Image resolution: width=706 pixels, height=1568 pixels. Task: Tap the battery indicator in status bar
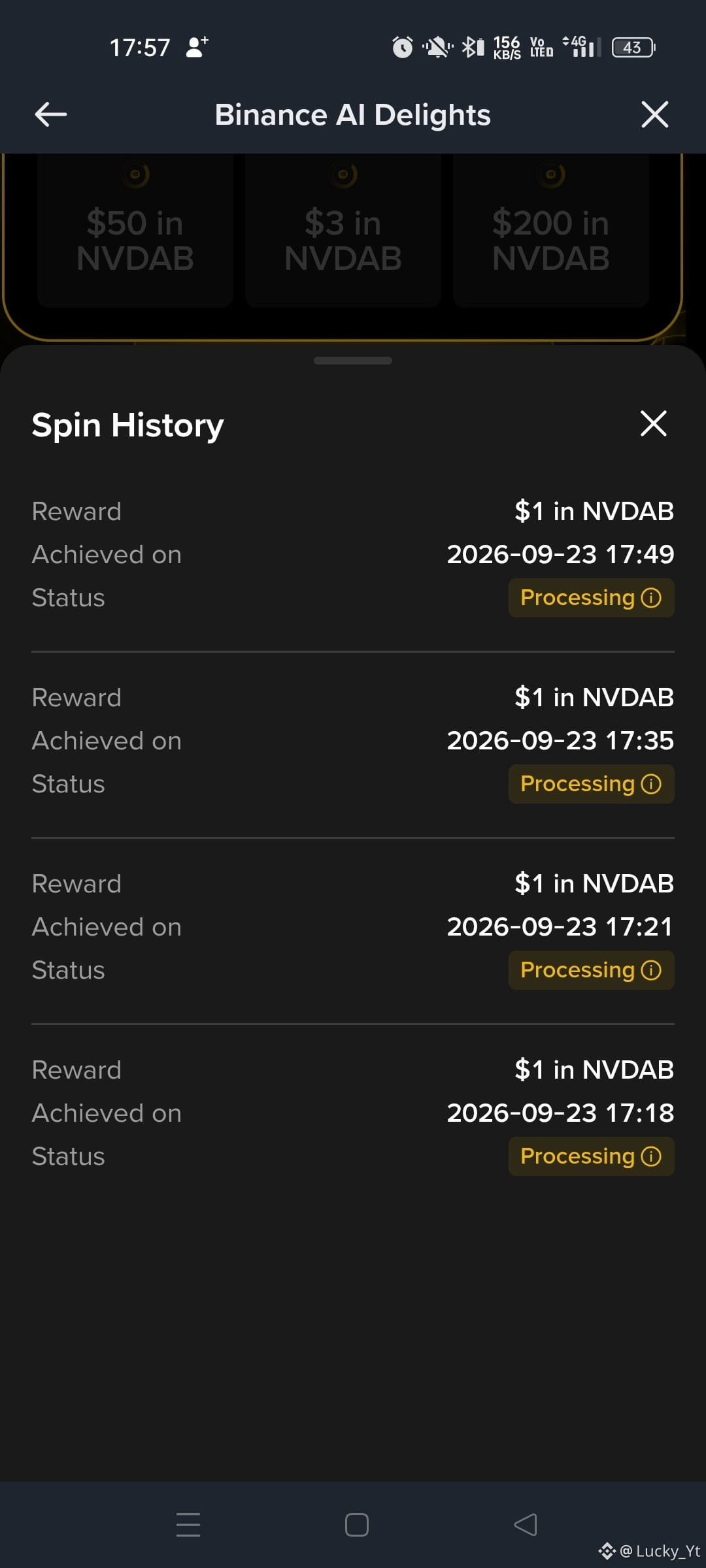coord(633,47)
